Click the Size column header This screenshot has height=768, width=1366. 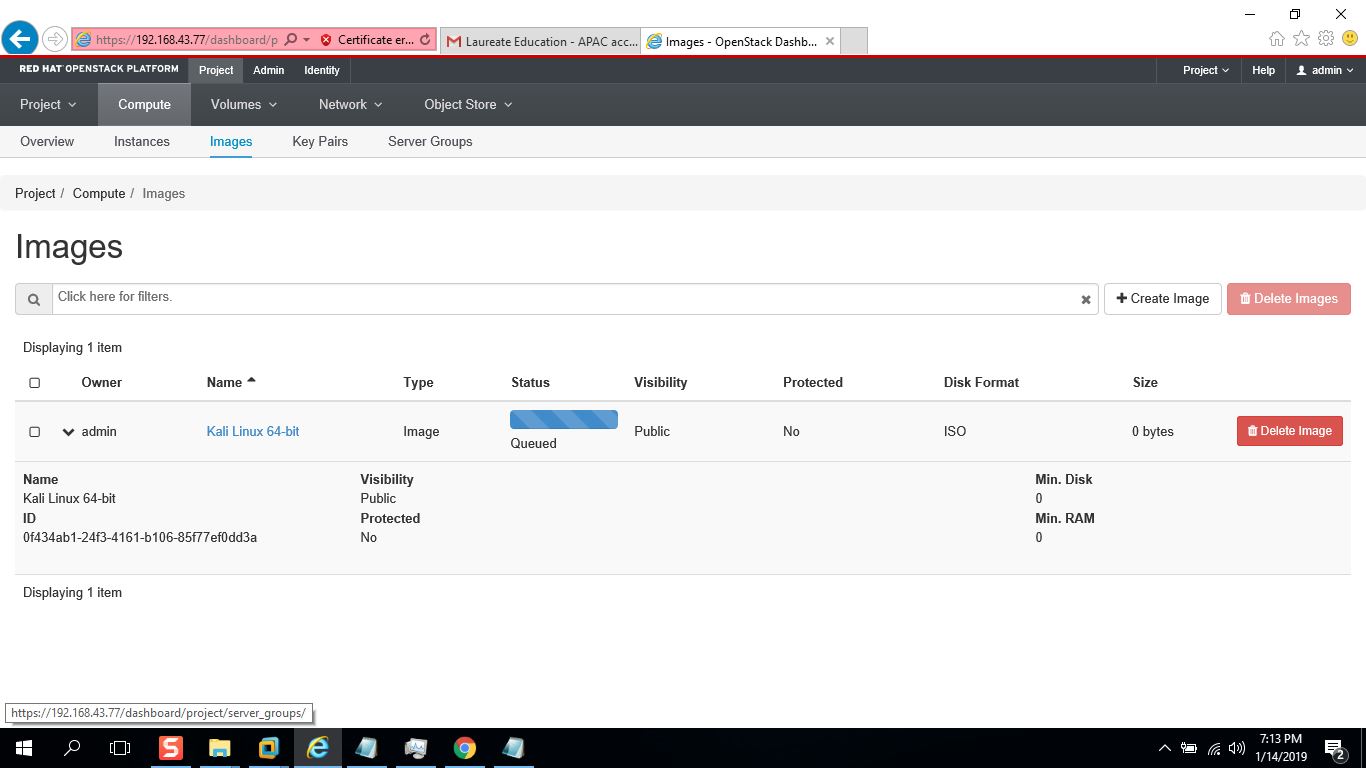1145,382
